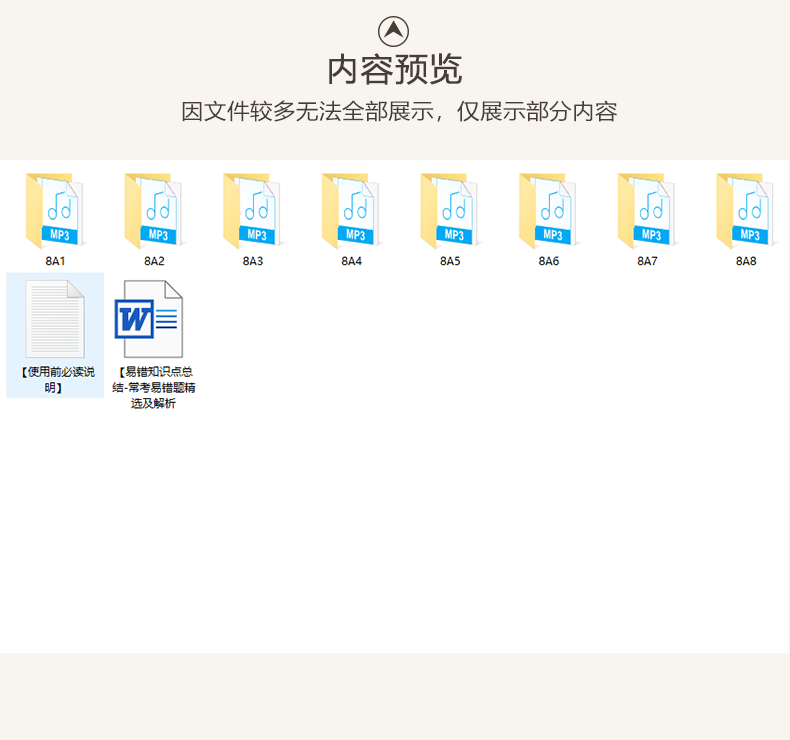Click the 8A4 folder name label
The image size is (790, 740).
(x=352, y=261)
